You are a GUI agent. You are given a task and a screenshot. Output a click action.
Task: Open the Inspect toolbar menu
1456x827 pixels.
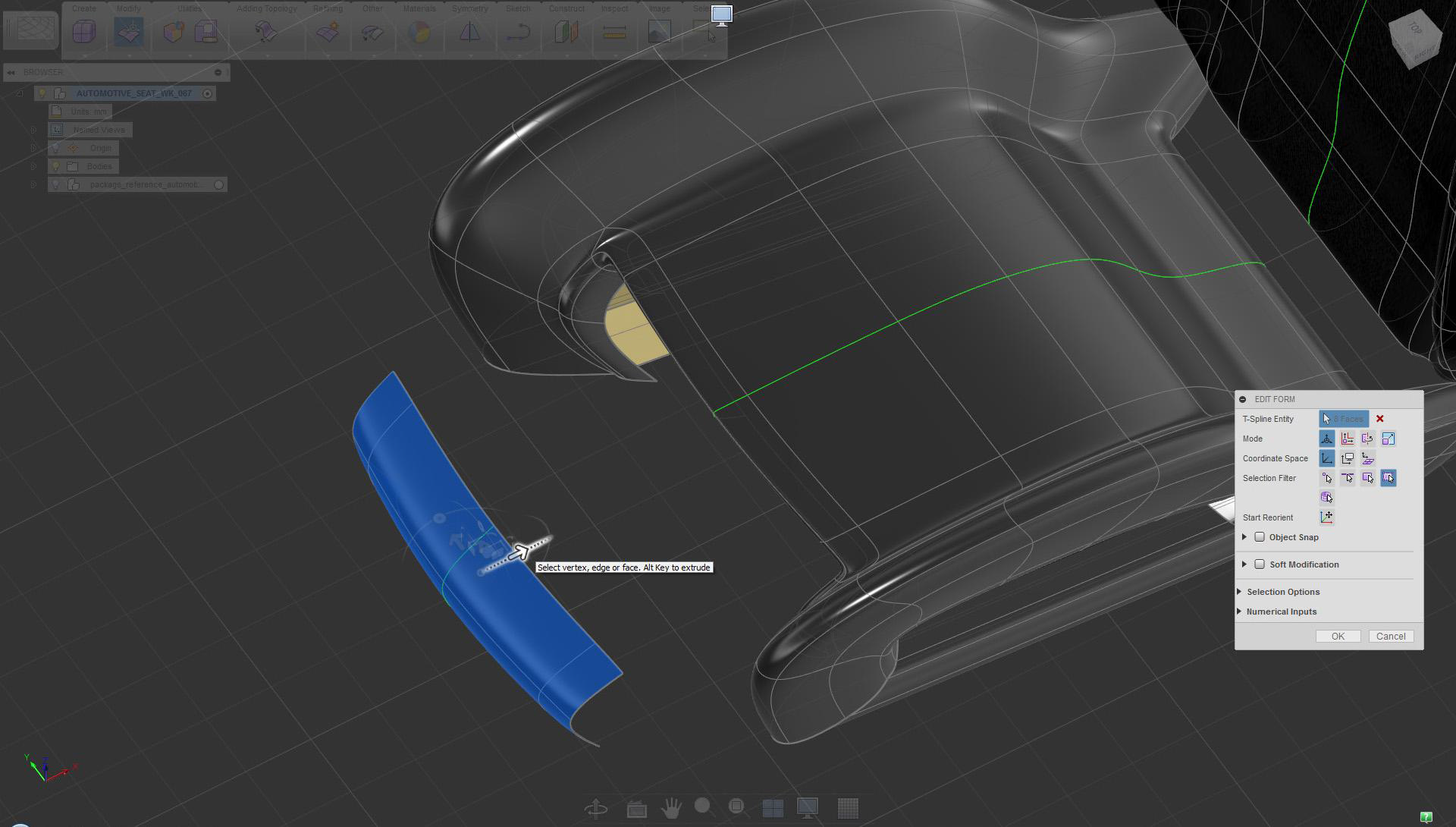tap(613, 8)
